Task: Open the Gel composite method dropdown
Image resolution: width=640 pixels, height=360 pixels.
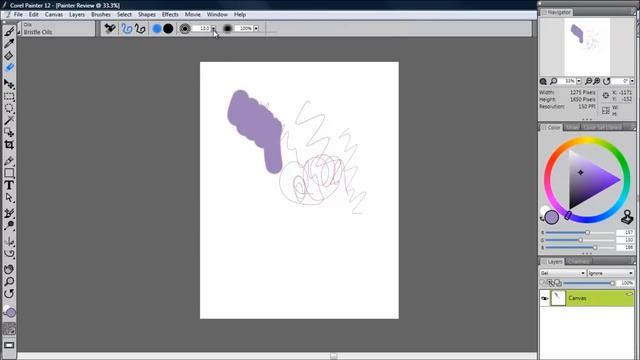Action: point(562,273)
